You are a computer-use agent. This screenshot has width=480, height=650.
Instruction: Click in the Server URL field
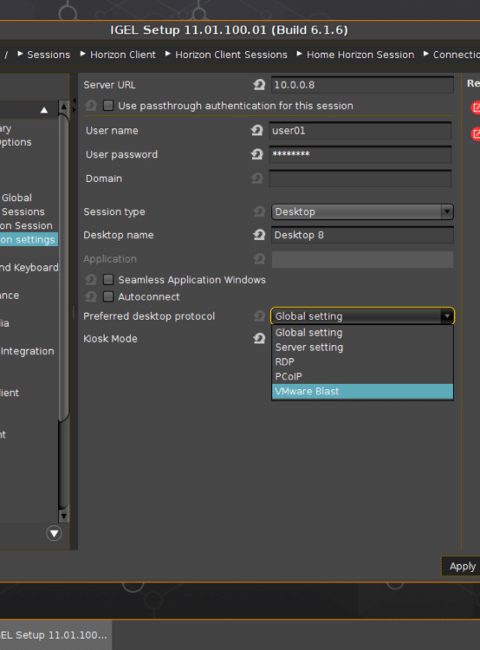click(362, 85)
